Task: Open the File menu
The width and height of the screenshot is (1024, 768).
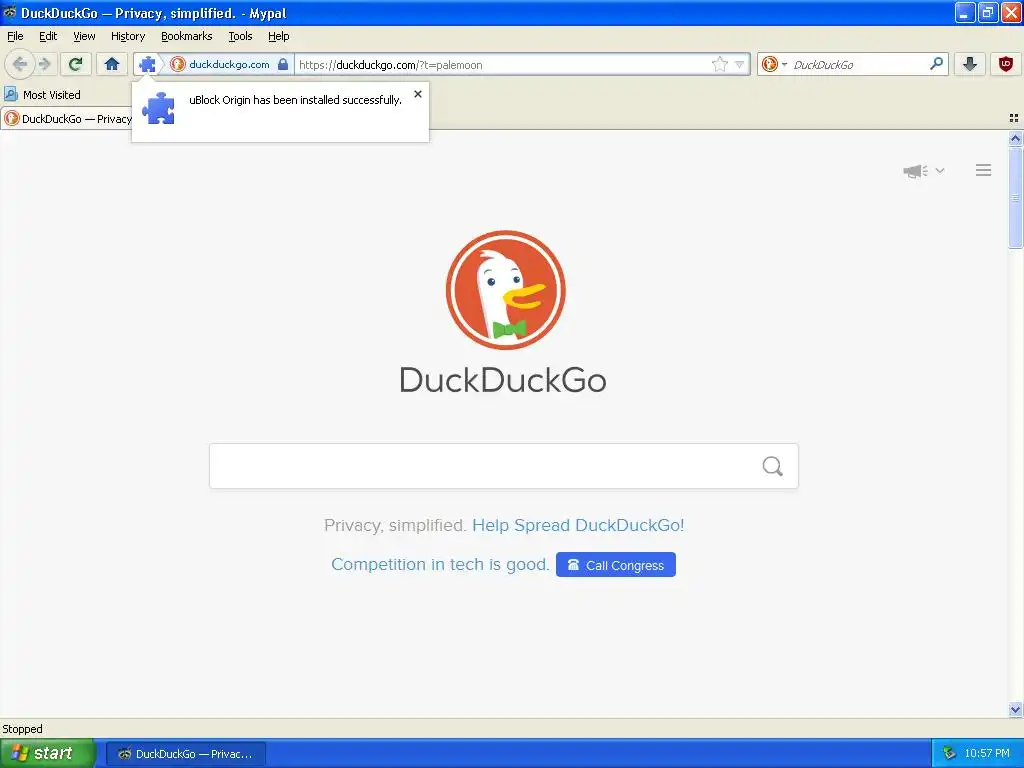Action: click(x=15, y=37)
